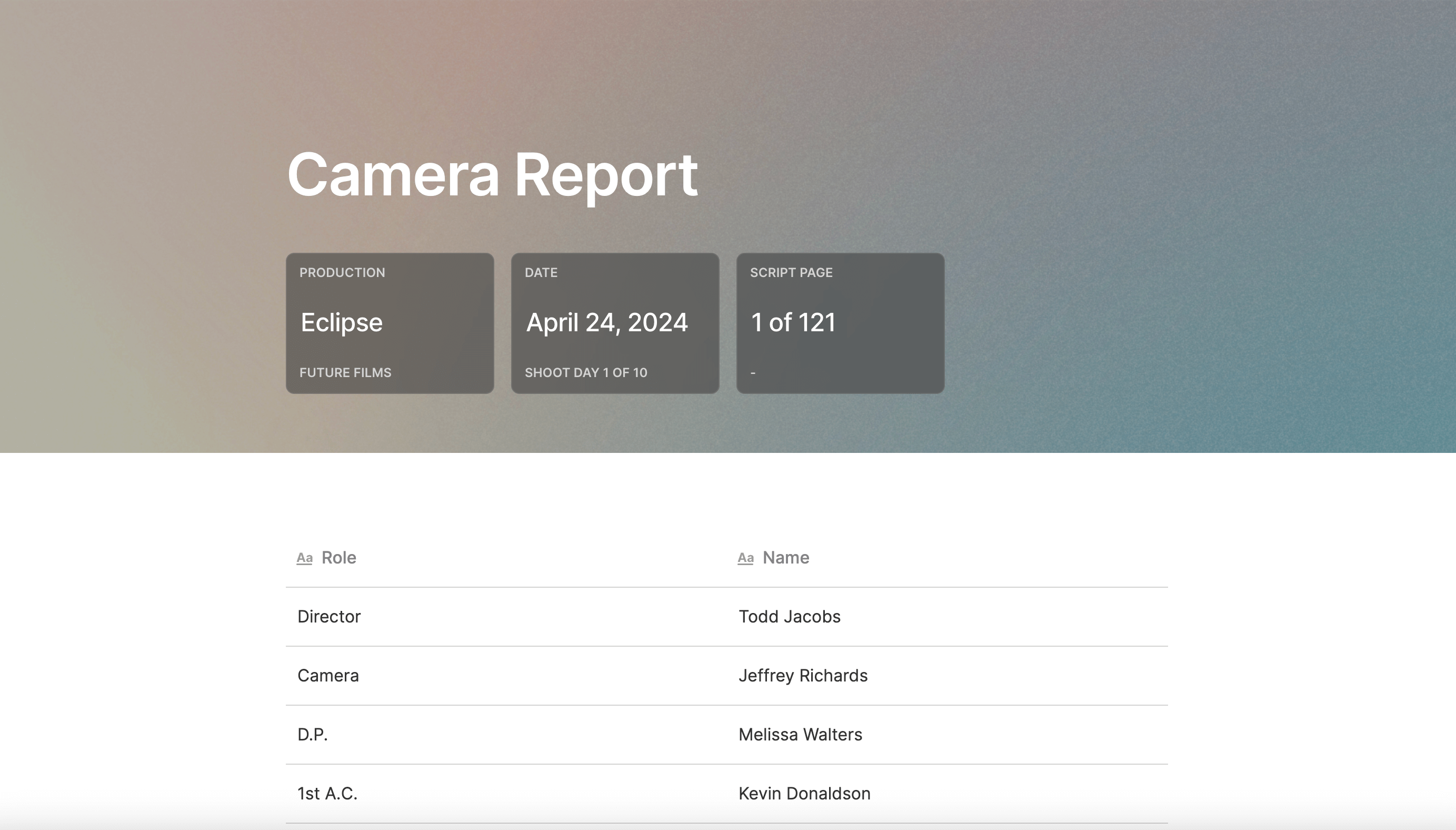Select the Jeffrey Richards name cell
1456x830 pixels.
(948, 676)
